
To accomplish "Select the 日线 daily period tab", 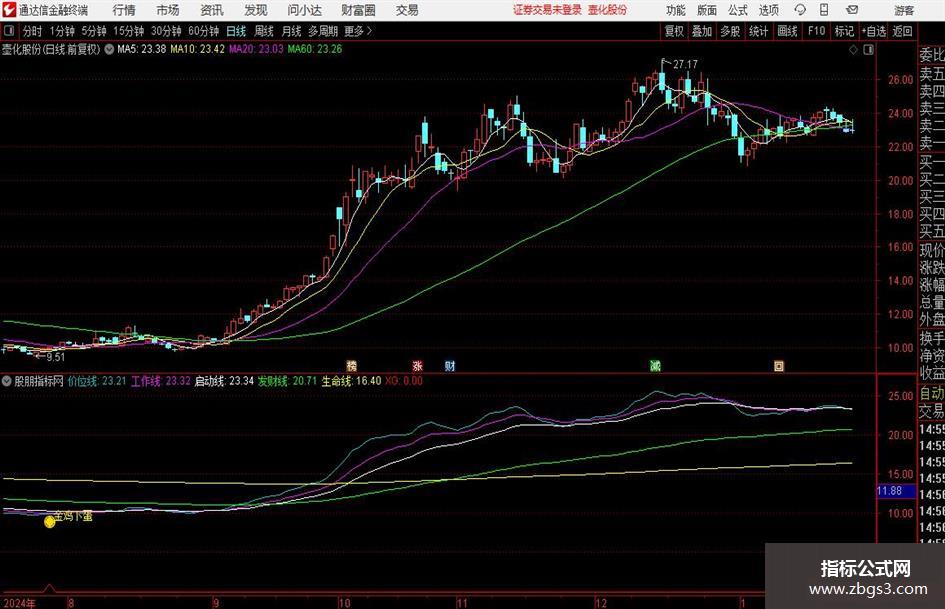I will tap(236, 31).
